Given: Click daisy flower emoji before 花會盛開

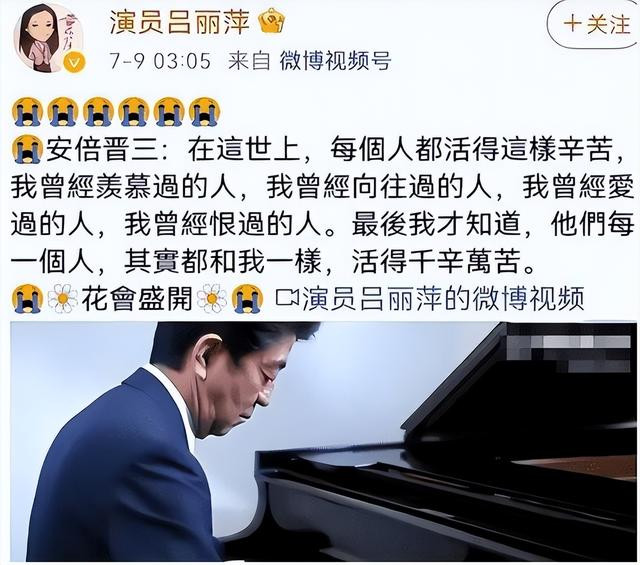Looking at the screenshot, I should tap(62, 298).
